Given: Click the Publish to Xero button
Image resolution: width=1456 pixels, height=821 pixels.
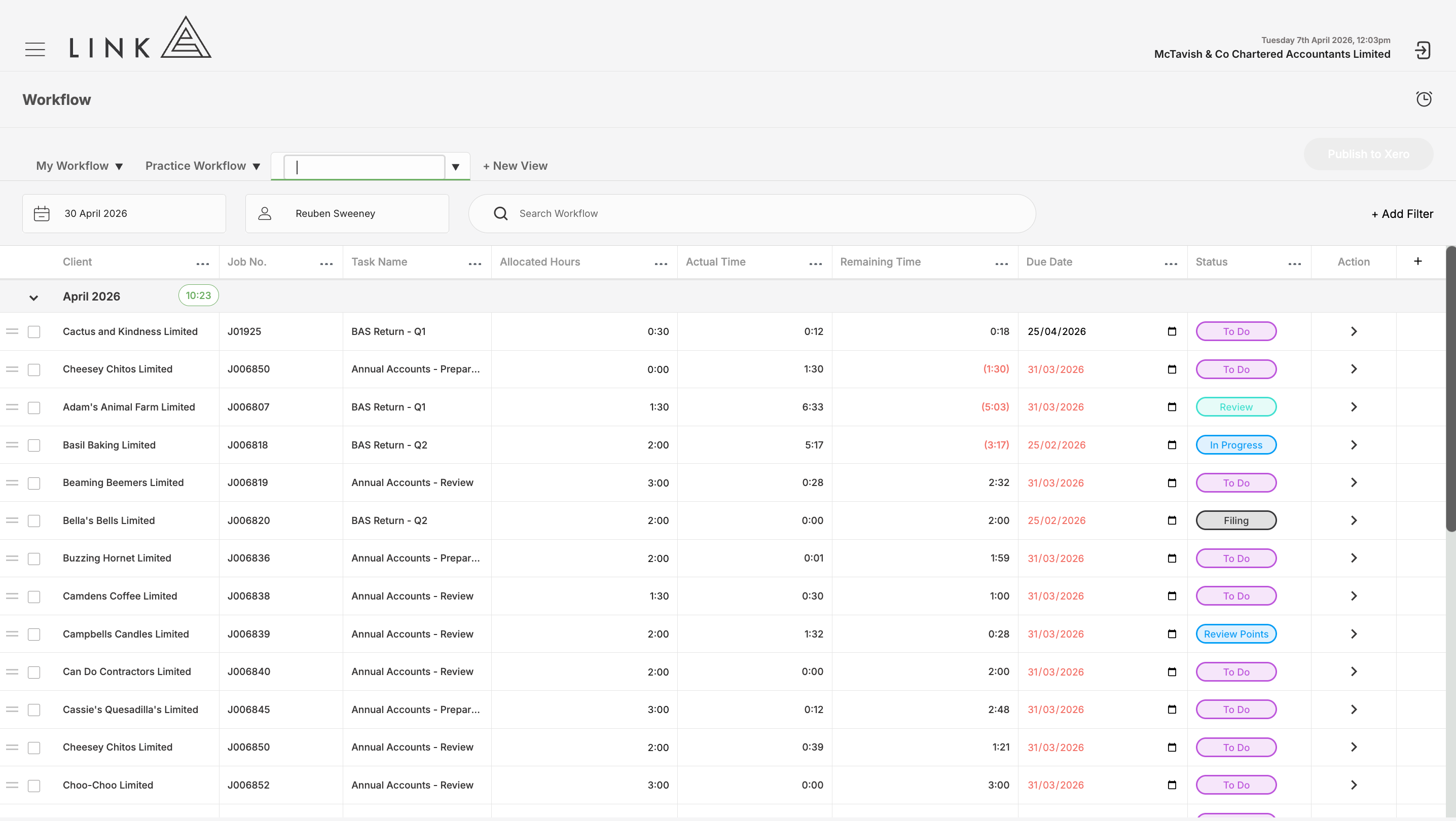Looking at the screenshot, I should [x=1368, y=154].
